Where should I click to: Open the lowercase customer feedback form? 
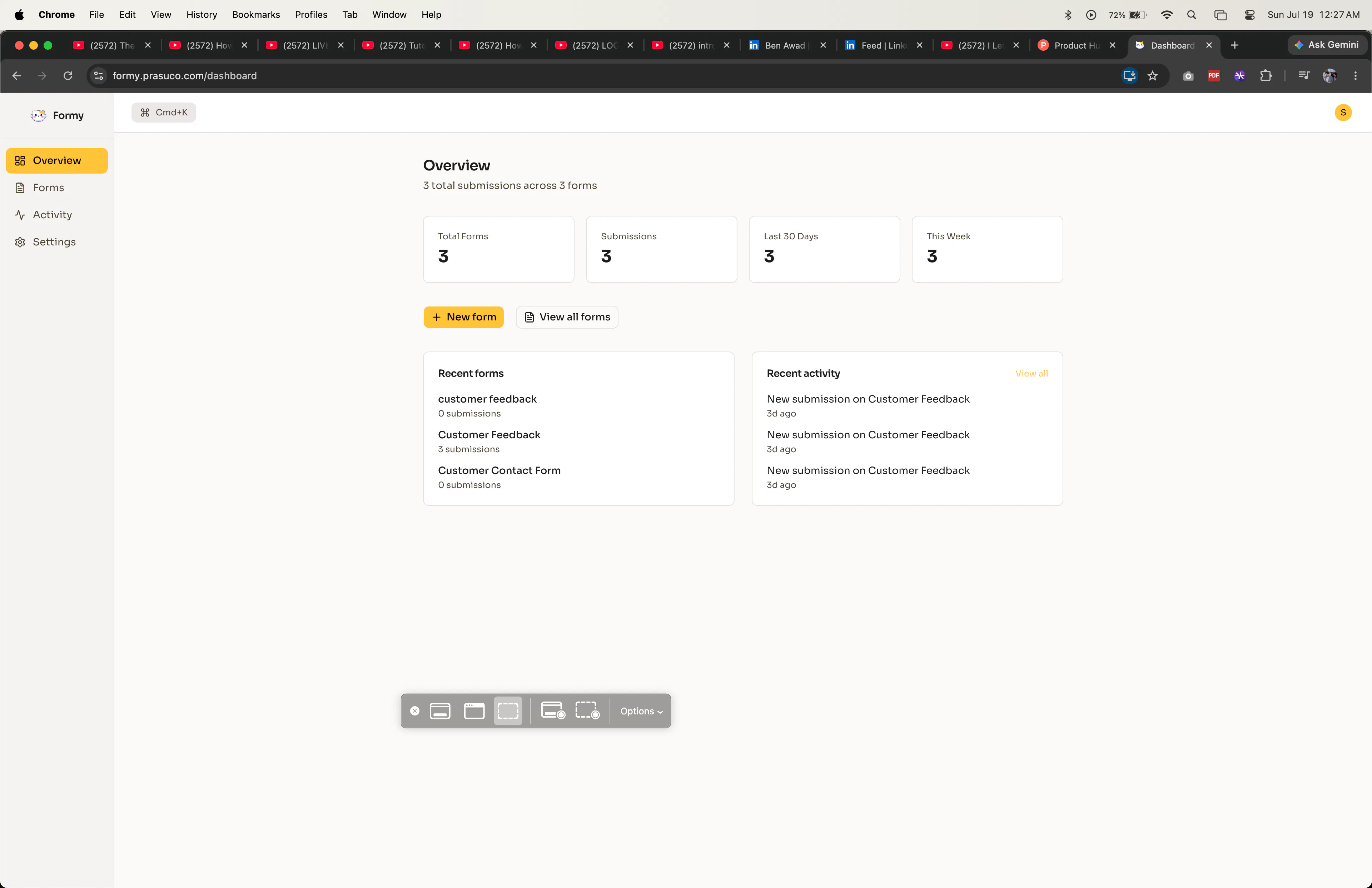(487, 399)
